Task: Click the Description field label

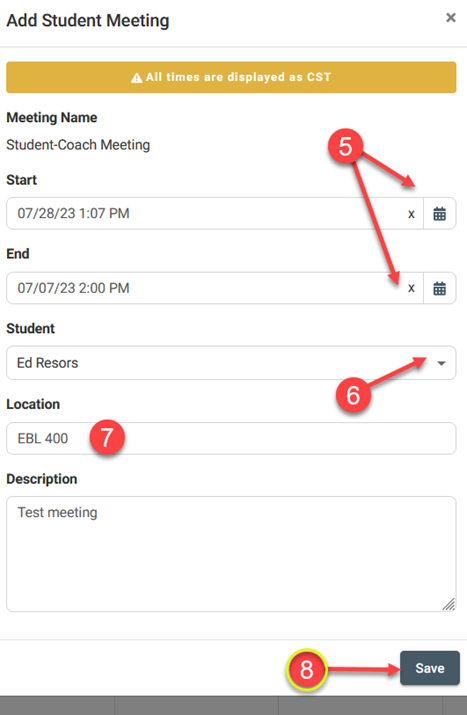Action: click(x=42, y=479)
